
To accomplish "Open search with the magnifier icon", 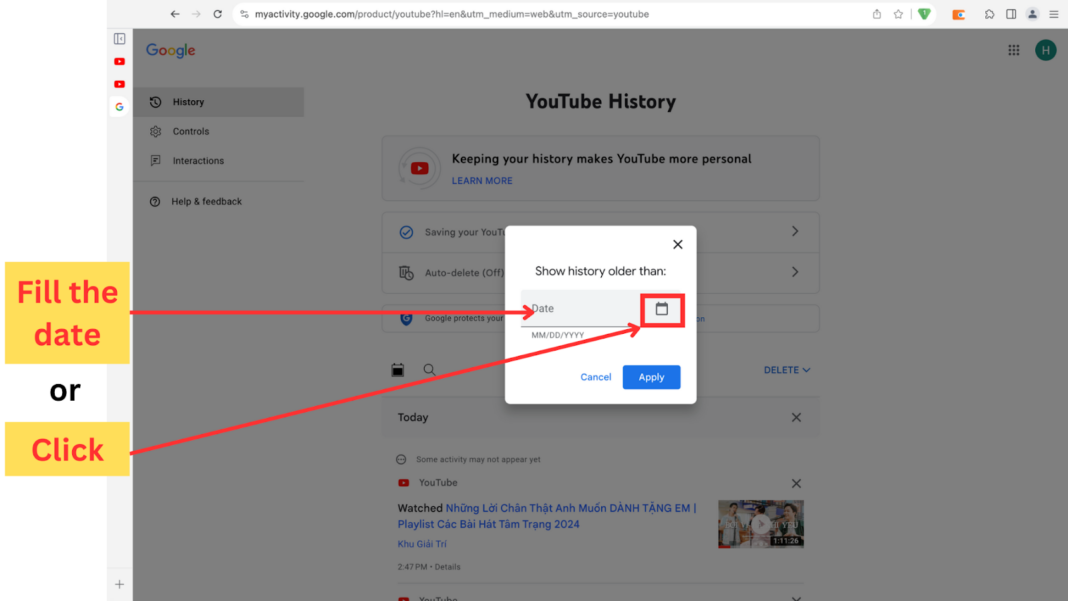I will tap(429, 369).
